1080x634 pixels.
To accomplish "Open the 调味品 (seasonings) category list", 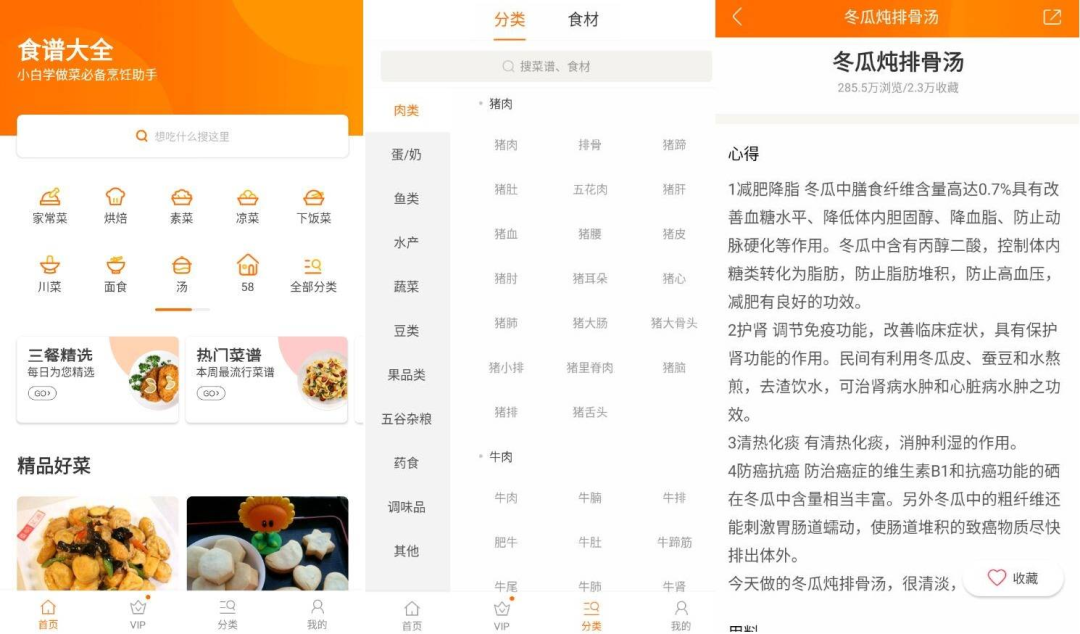I will pos(408,506).
